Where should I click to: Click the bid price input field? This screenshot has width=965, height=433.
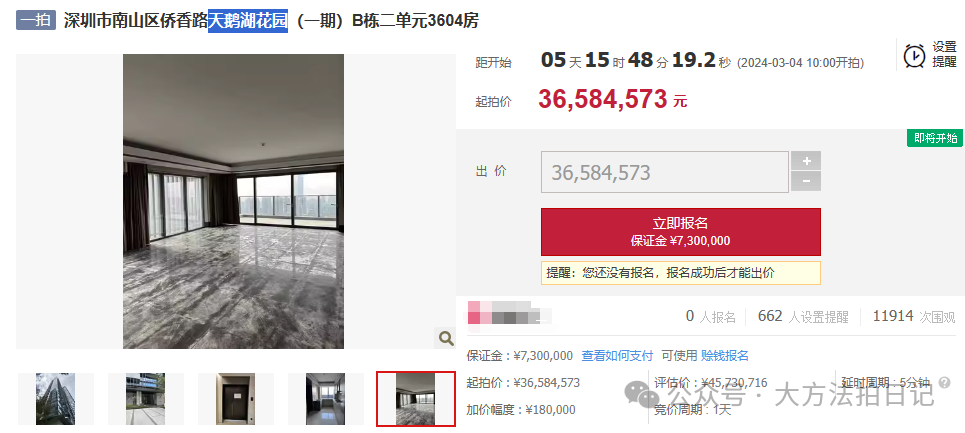[665, 172]
